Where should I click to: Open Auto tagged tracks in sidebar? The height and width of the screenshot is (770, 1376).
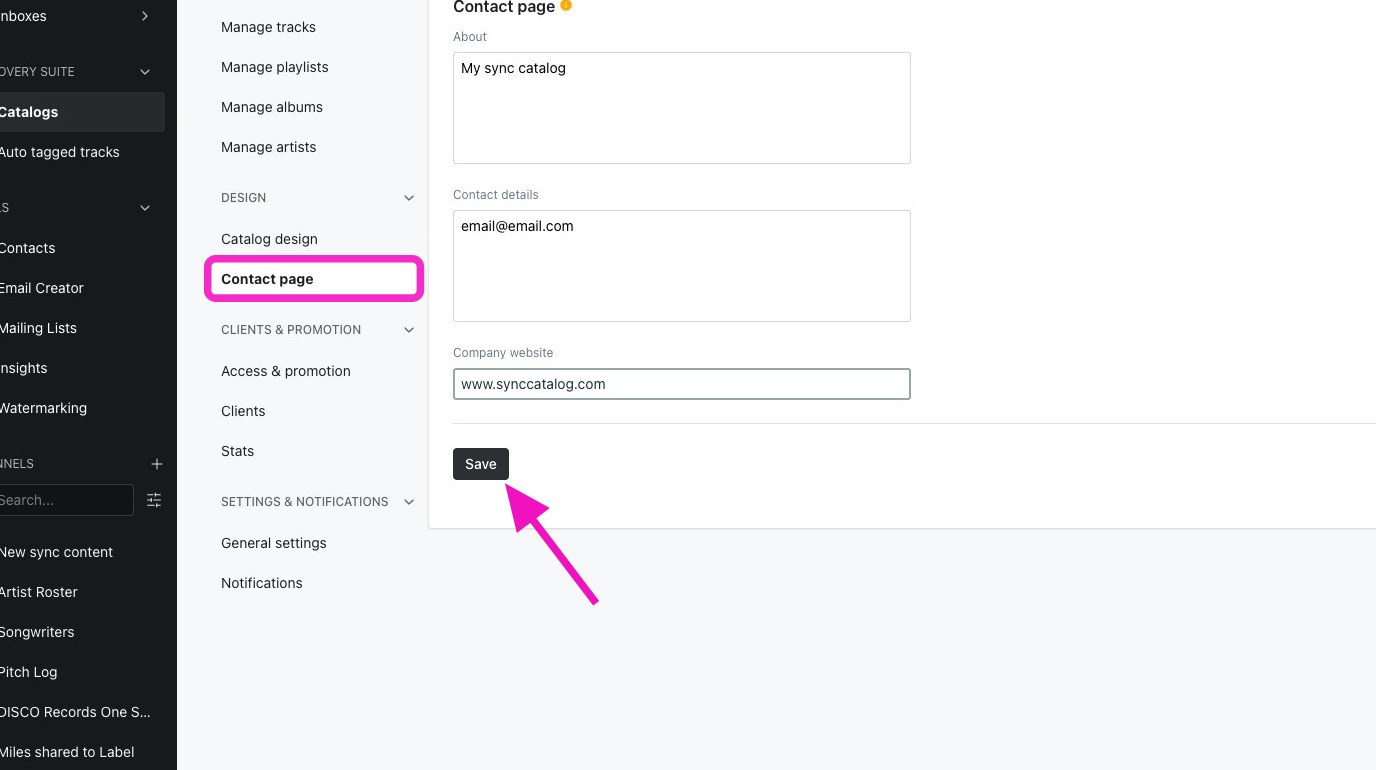pos(59,152)
